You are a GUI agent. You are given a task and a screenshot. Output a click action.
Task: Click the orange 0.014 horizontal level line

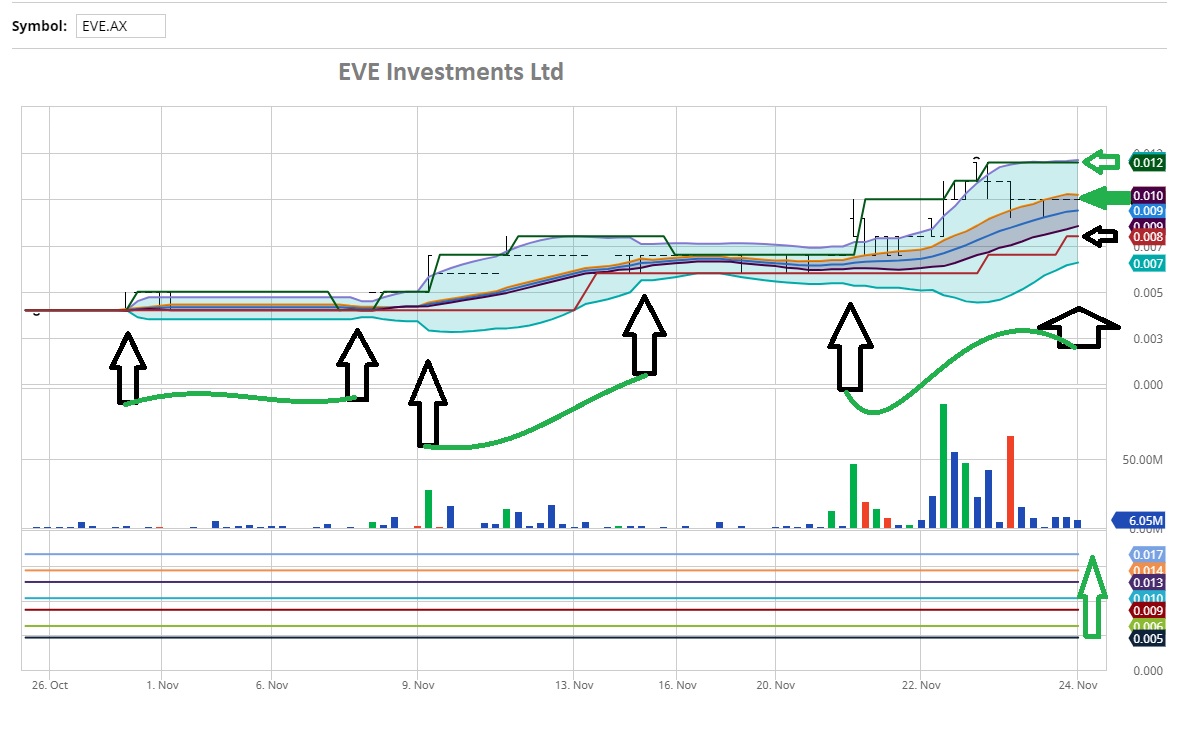pyautogui.click(x=551, y=570)
